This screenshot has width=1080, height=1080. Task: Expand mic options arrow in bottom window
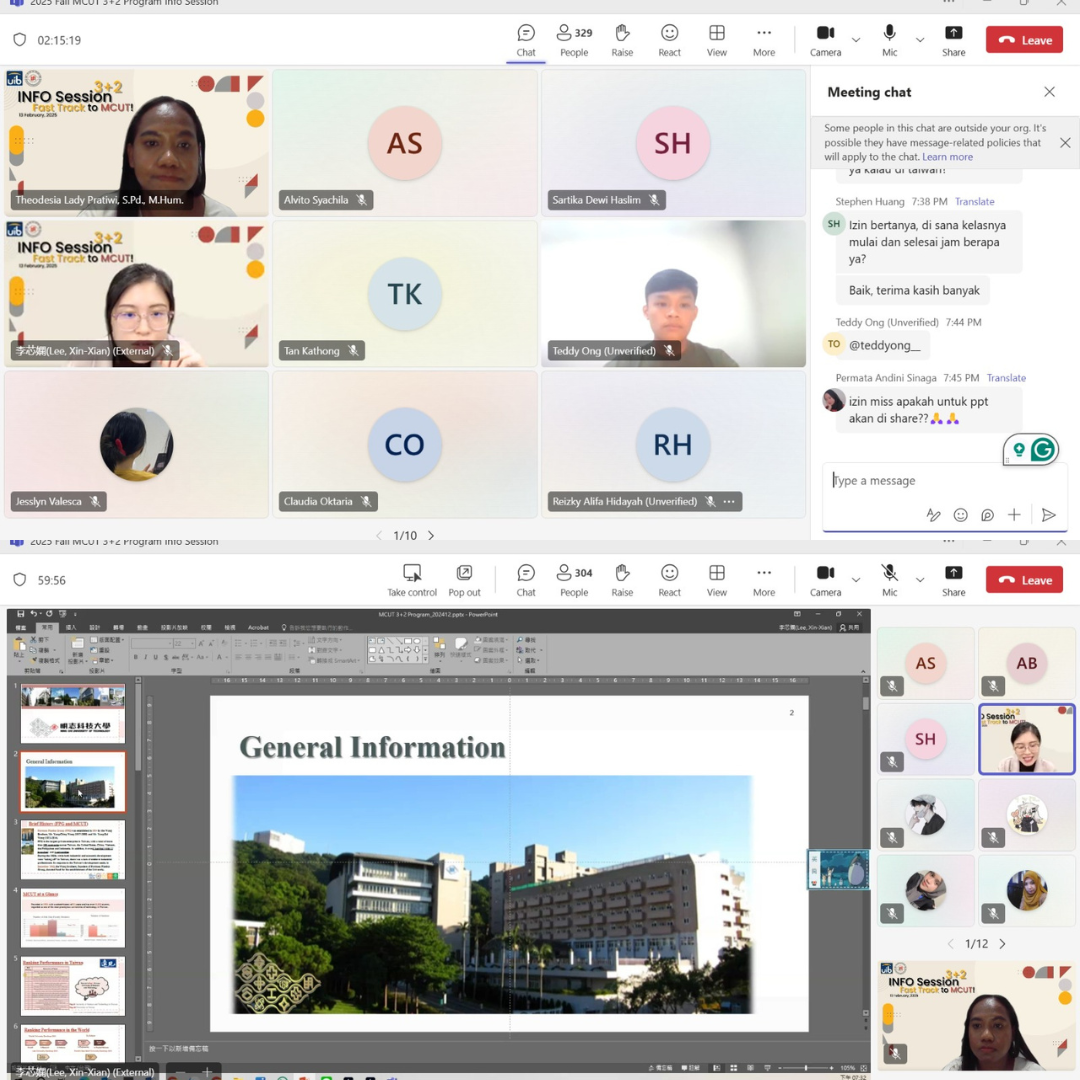click(x=920, y=579)
